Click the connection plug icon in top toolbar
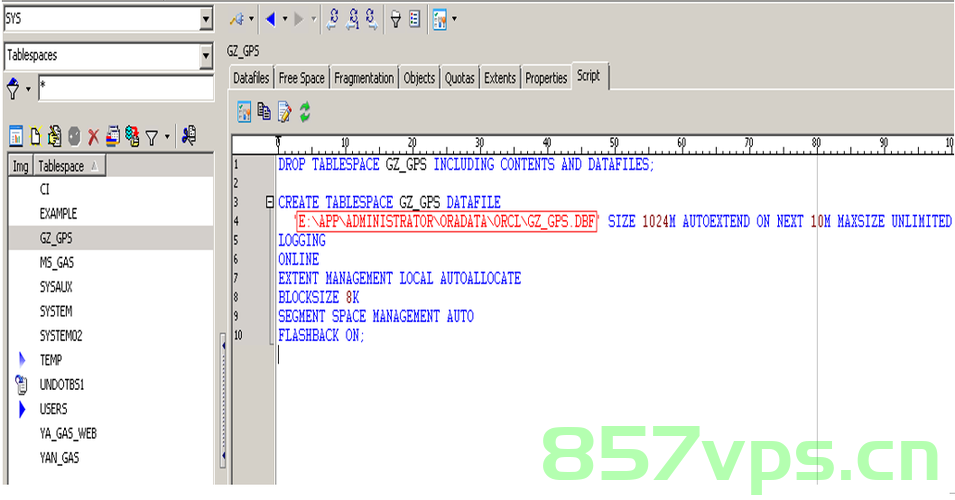Screen dimensions: 955x500 (236, 19)
